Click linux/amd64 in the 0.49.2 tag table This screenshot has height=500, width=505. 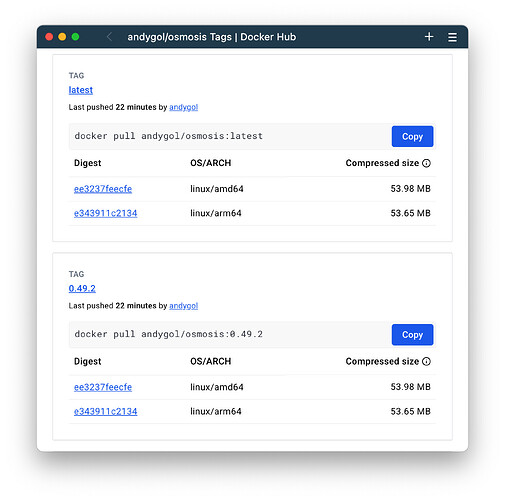217,387
